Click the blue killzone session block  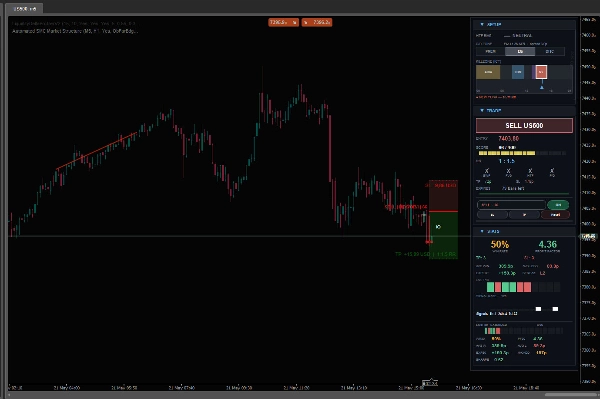(518, 72)
